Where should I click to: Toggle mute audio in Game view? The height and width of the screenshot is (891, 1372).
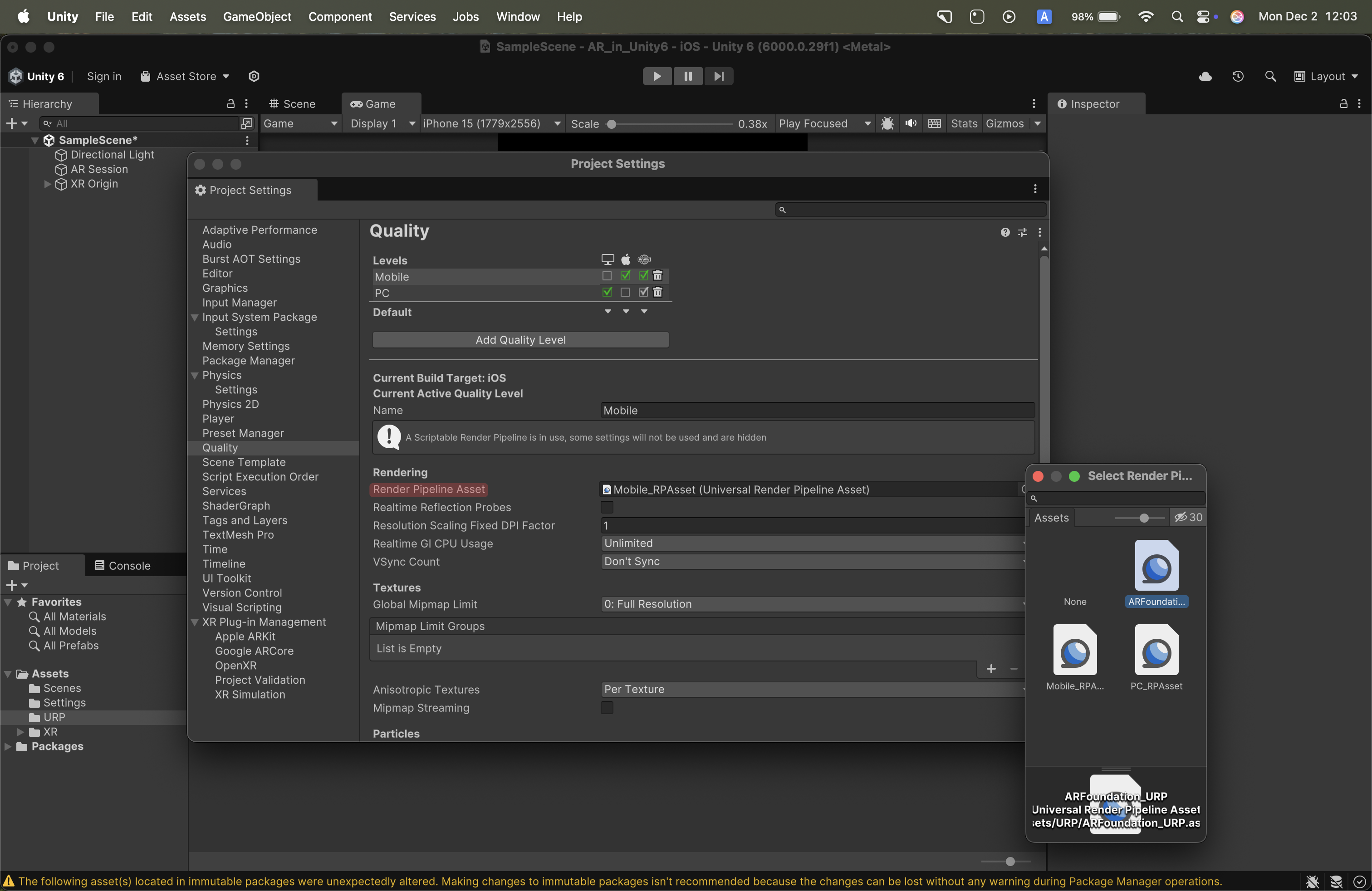point(911,123)
